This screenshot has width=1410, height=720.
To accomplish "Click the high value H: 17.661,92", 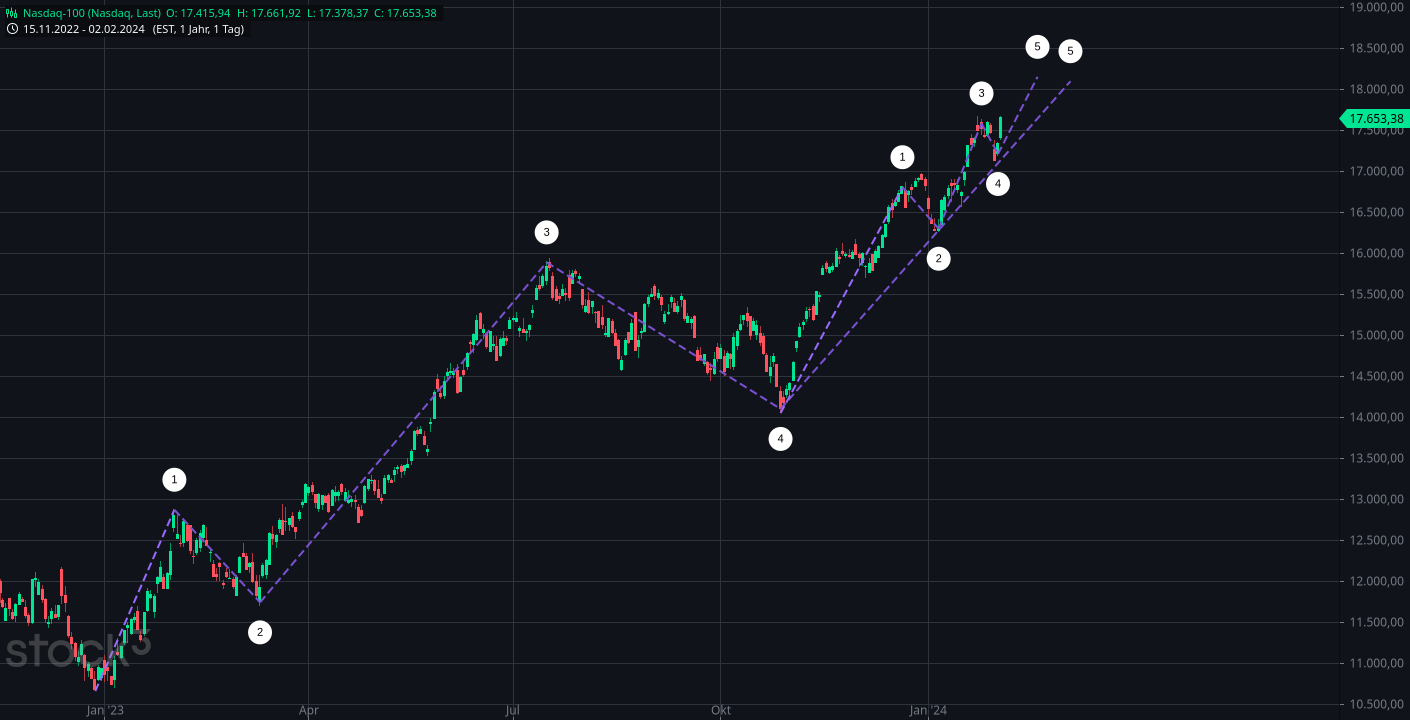I will coord(269,13).
